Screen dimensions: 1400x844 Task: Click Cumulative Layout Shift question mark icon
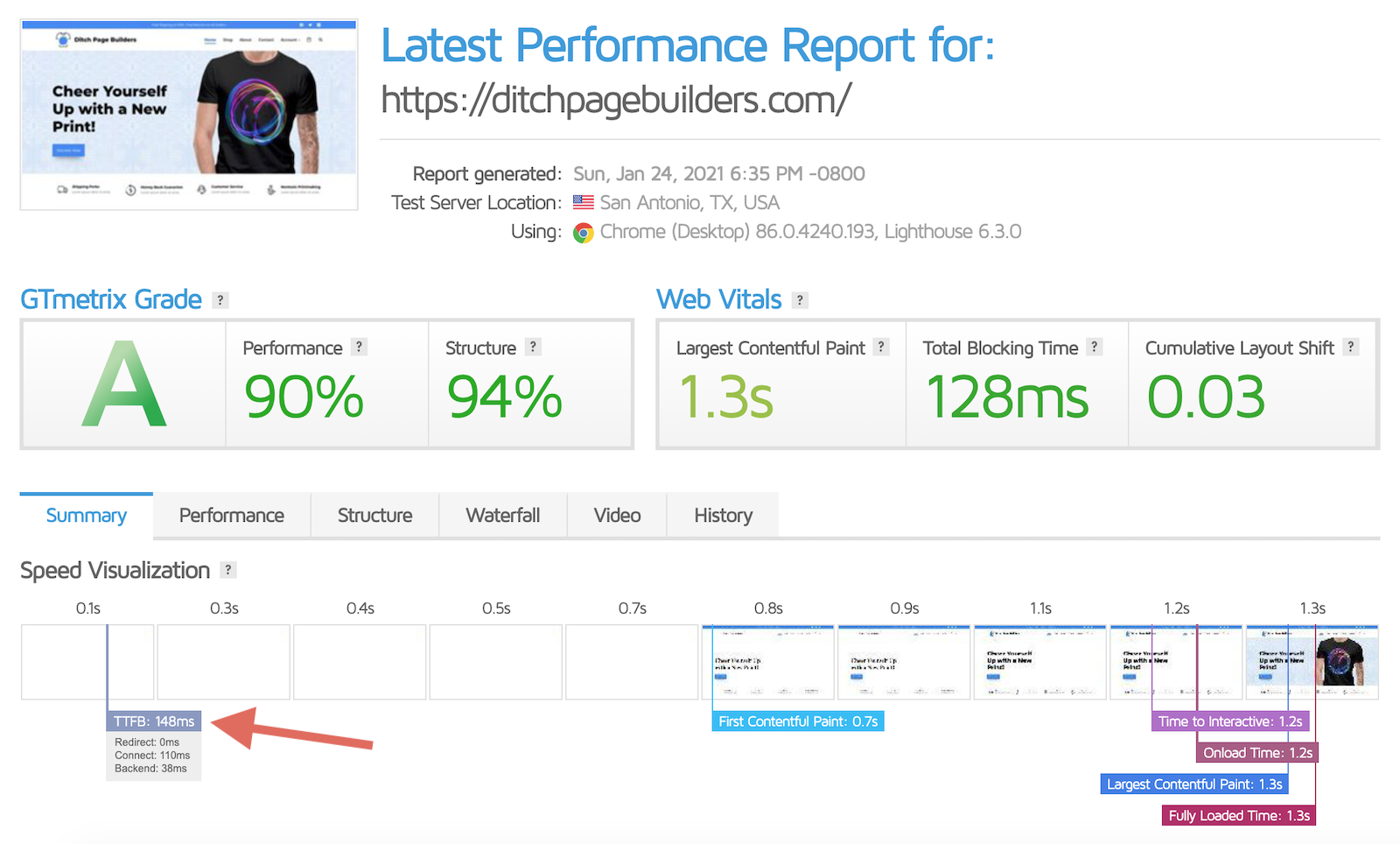(1350, 347)
